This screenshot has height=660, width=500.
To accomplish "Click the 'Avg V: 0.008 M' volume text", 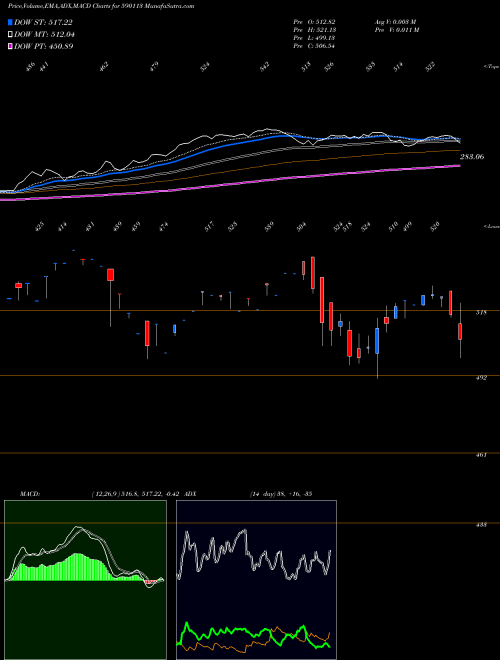I will point(396,22).
